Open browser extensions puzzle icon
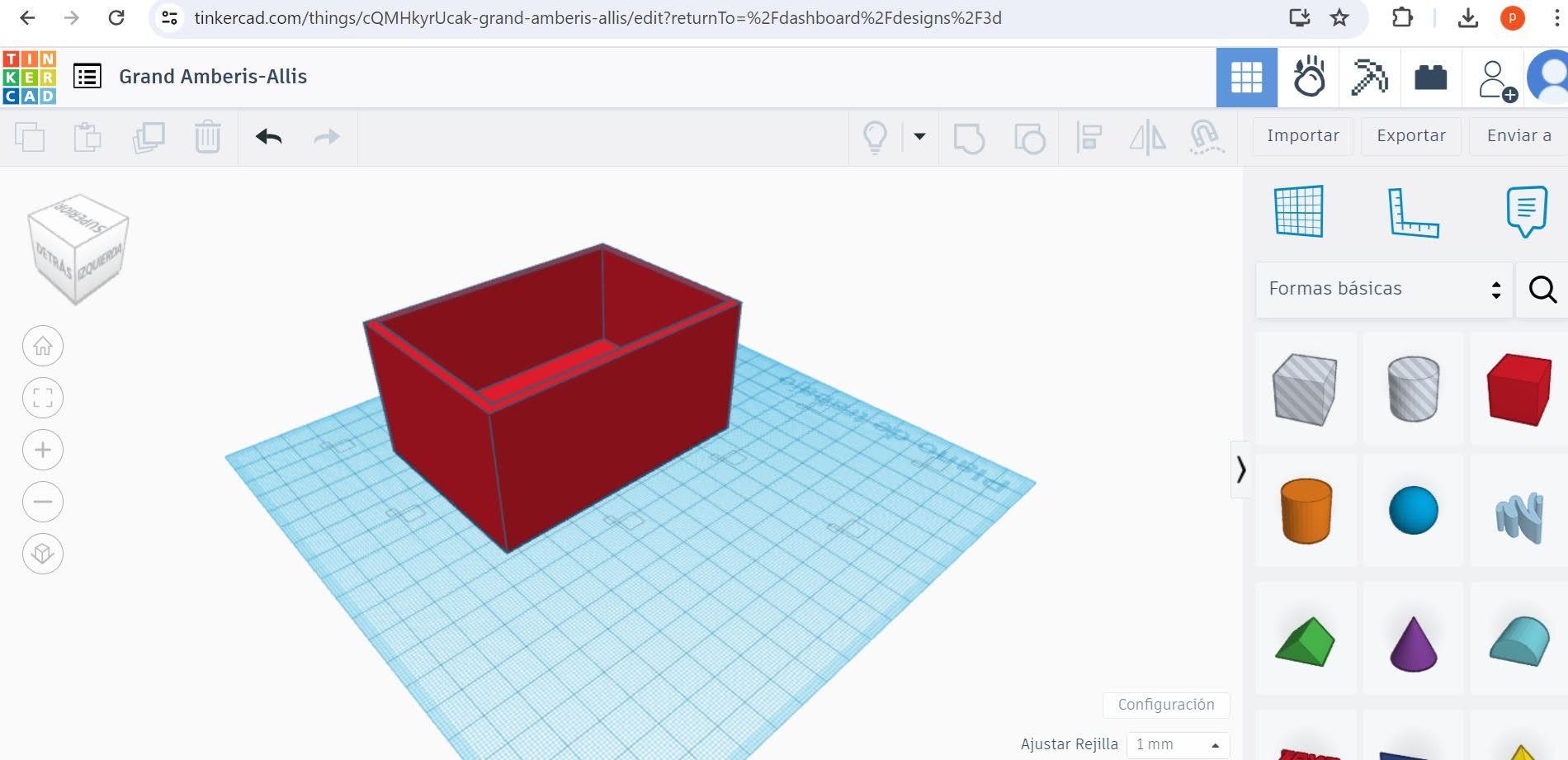Screen dimensions: 1568x760 point(1402,17)
